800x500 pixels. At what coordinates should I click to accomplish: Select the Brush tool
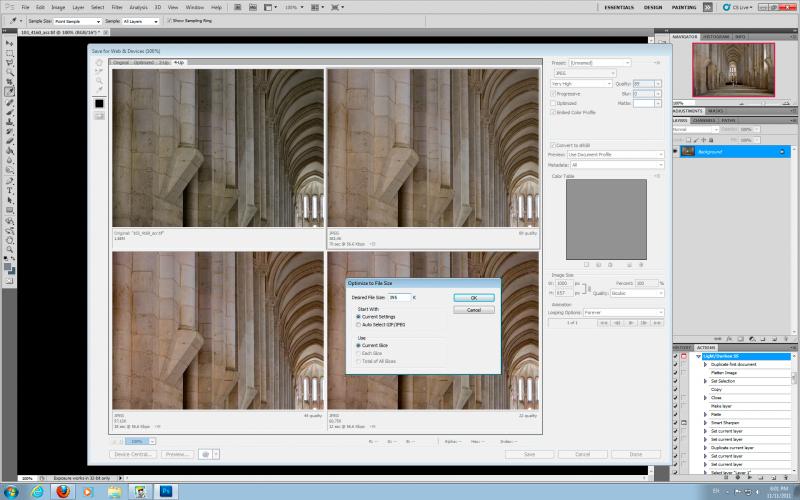click(10, 113)
